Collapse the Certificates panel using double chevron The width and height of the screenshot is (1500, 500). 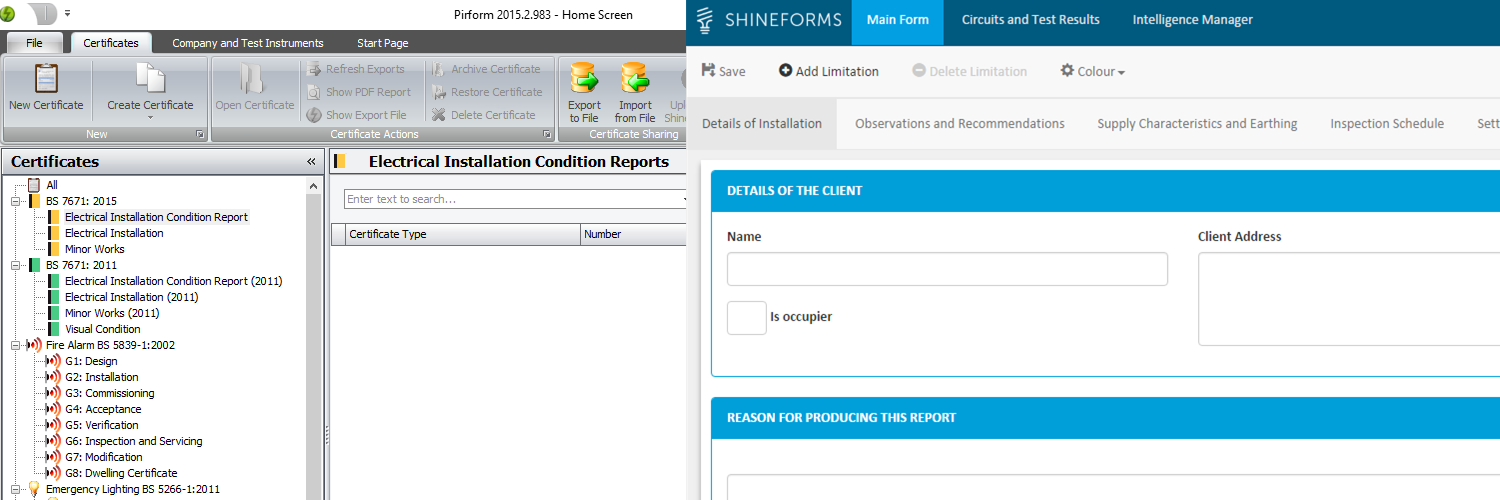click(x=311, y=162)
